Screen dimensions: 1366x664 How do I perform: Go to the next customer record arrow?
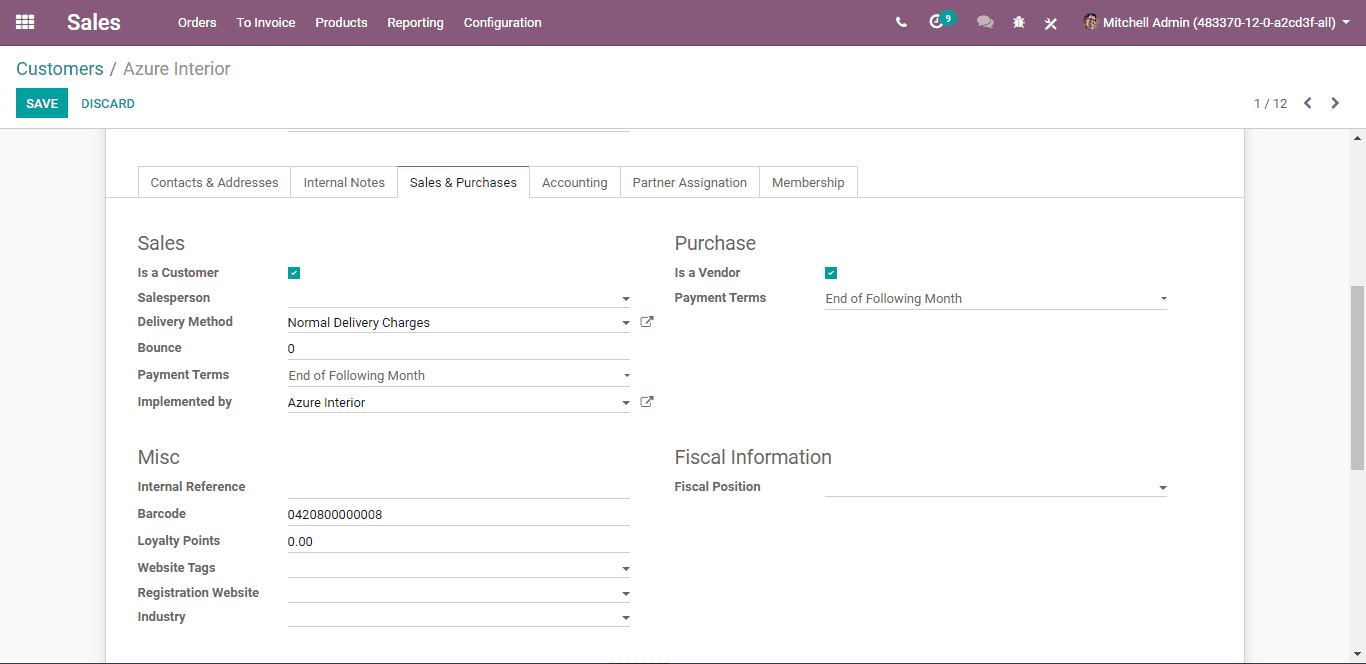click(x=1335, y=103)
